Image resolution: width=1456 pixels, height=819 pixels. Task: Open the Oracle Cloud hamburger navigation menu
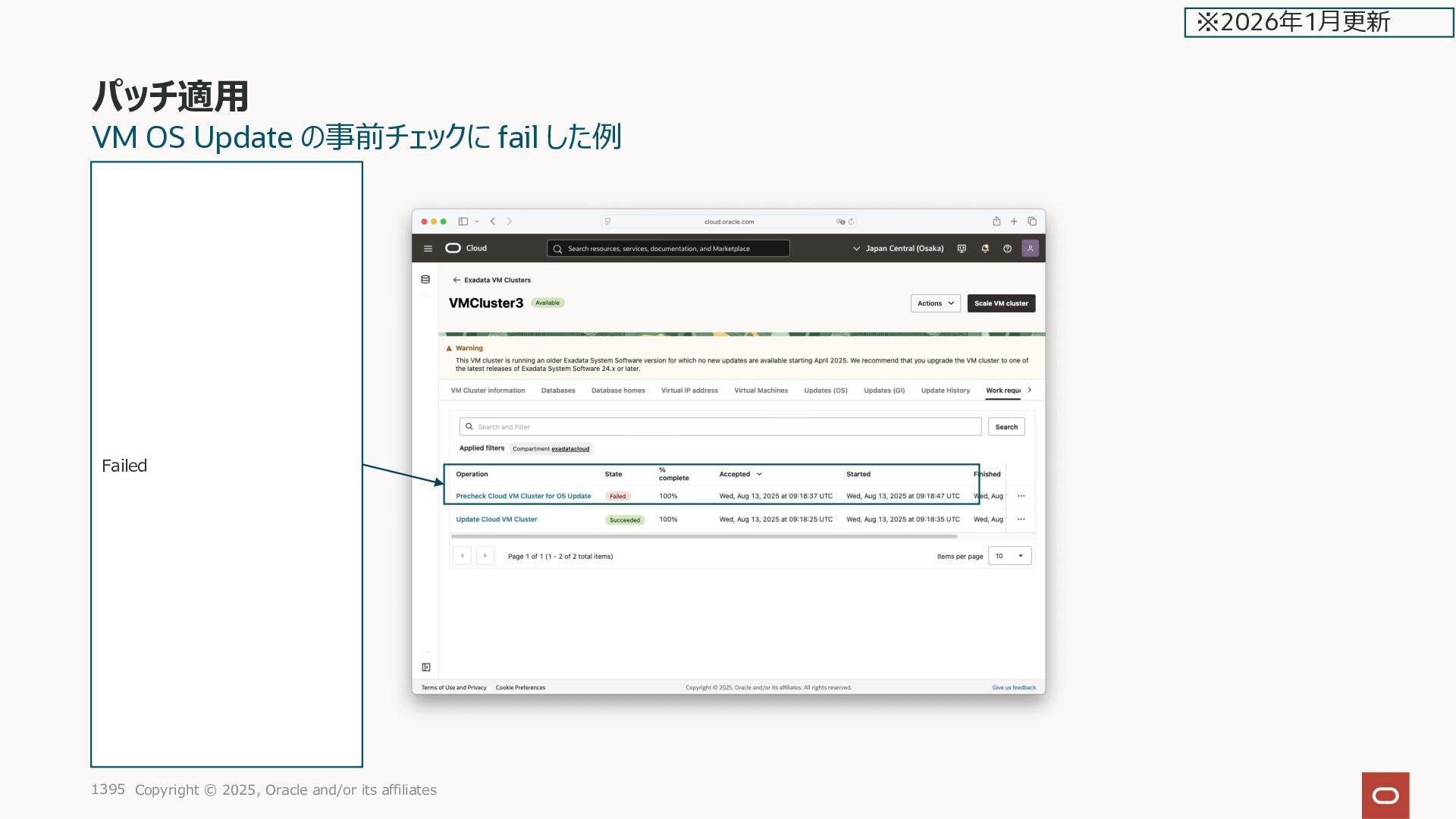coord(428,249)
